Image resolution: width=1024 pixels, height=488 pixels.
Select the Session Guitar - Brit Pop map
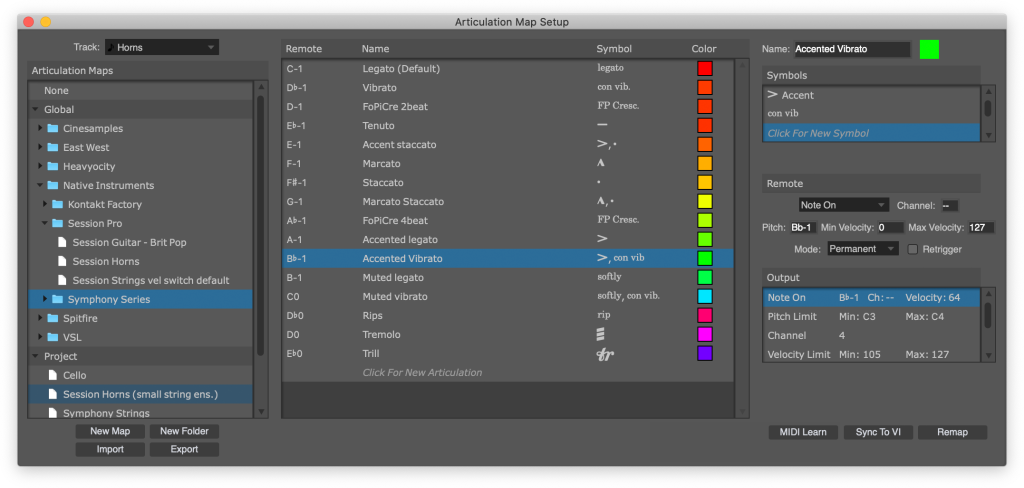(126, 242)
